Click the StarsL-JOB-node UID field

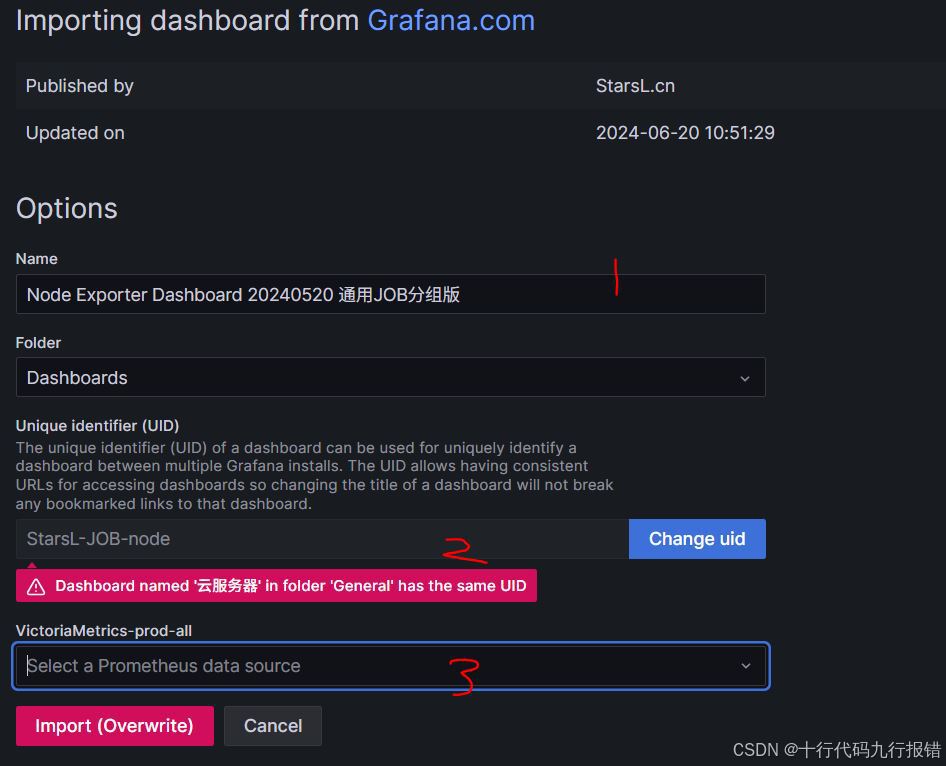[x=322, y=539]
